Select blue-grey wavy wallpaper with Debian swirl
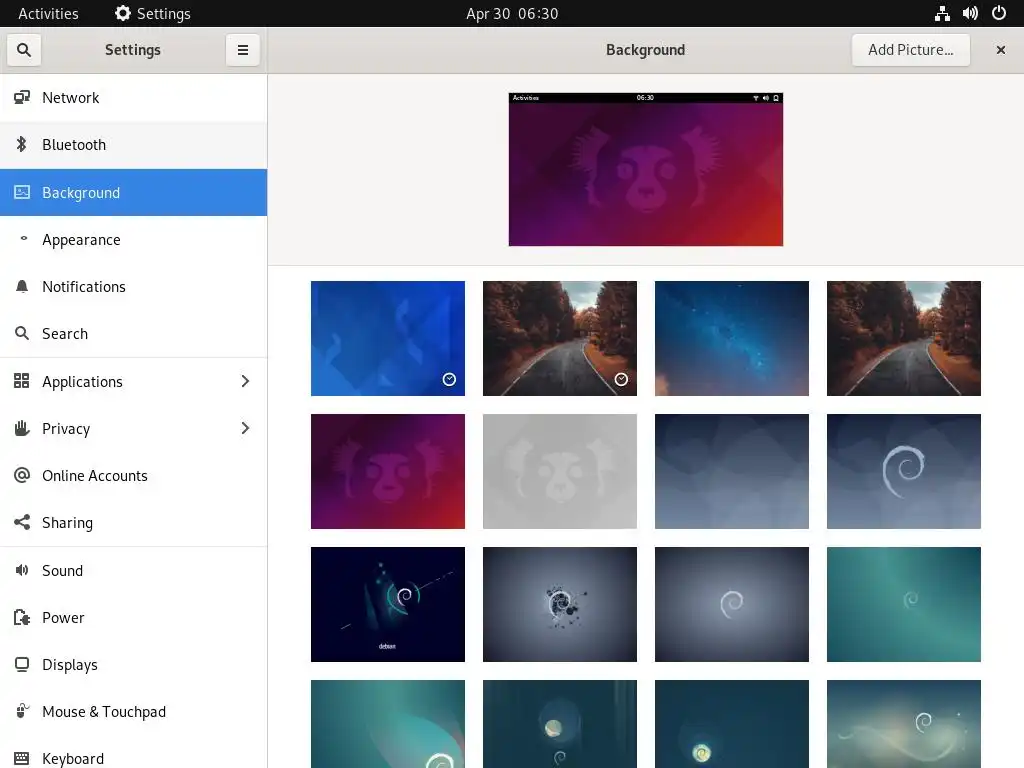 click(x=904, y=472)
